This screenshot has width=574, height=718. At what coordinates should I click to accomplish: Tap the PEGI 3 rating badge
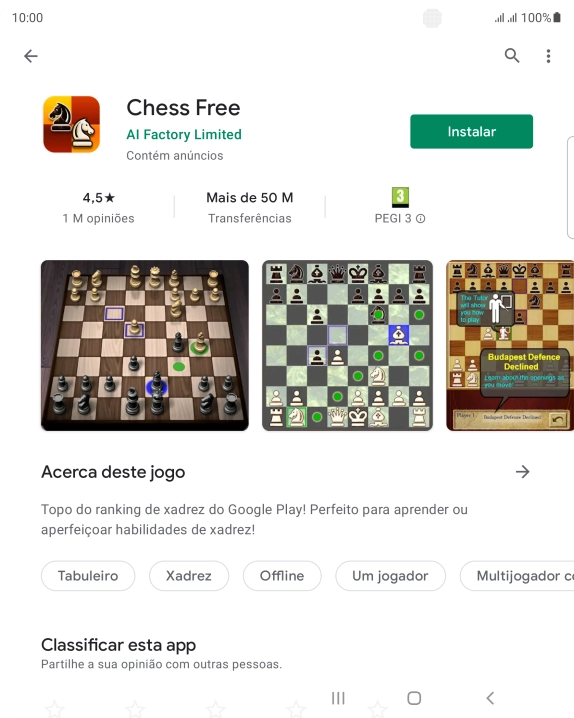click(x=400, y=197)
